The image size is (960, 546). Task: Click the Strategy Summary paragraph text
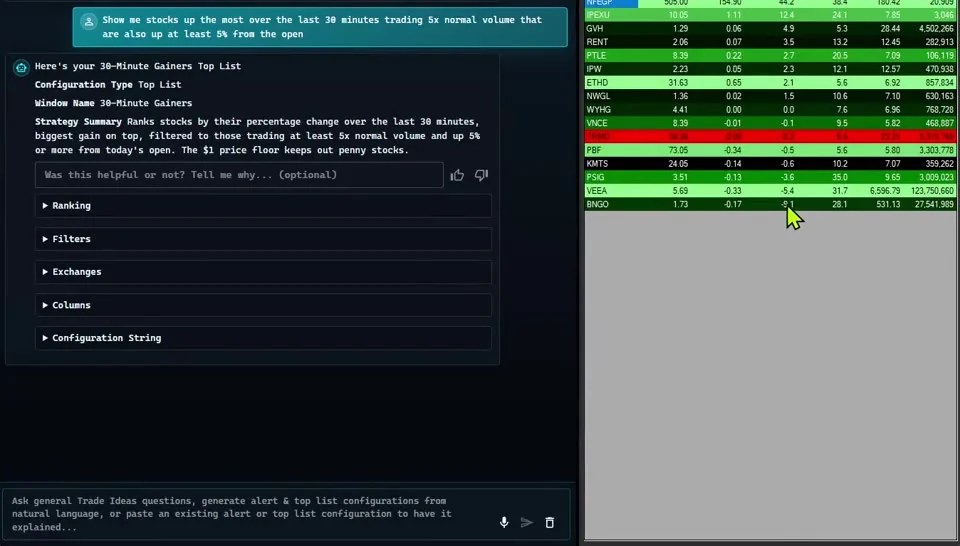257,136
